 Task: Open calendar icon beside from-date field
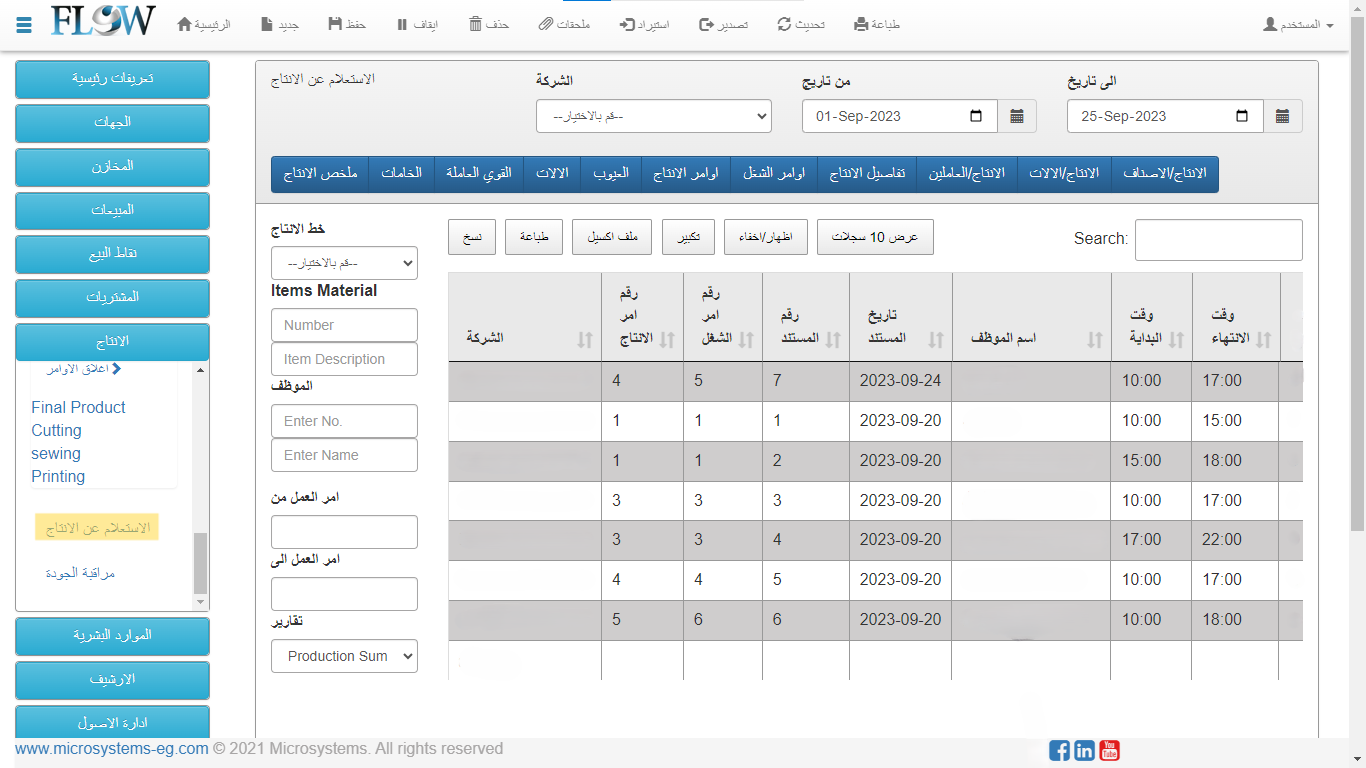click(x=1017, y=116)
